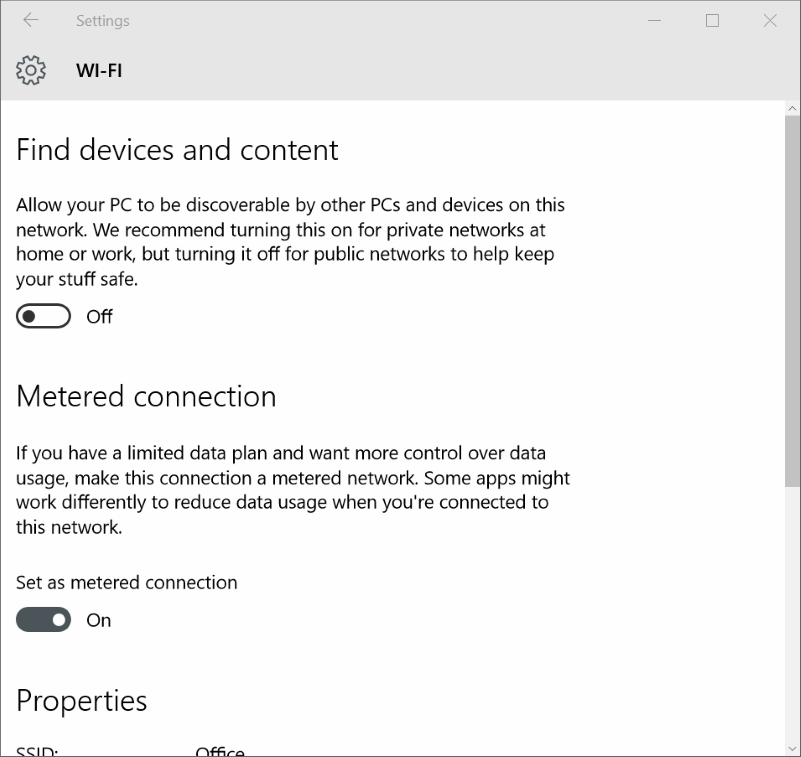Click the vertical scrollbar thumb
Screen dimensions: 801x757
(x=793, y=300)
